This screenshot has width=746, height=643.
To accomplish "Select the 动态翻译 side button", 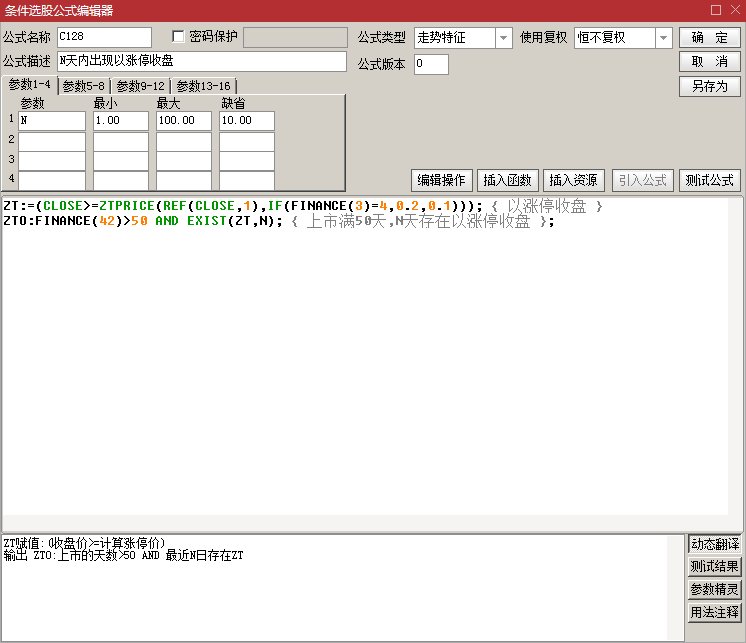I will coord(715,544).
